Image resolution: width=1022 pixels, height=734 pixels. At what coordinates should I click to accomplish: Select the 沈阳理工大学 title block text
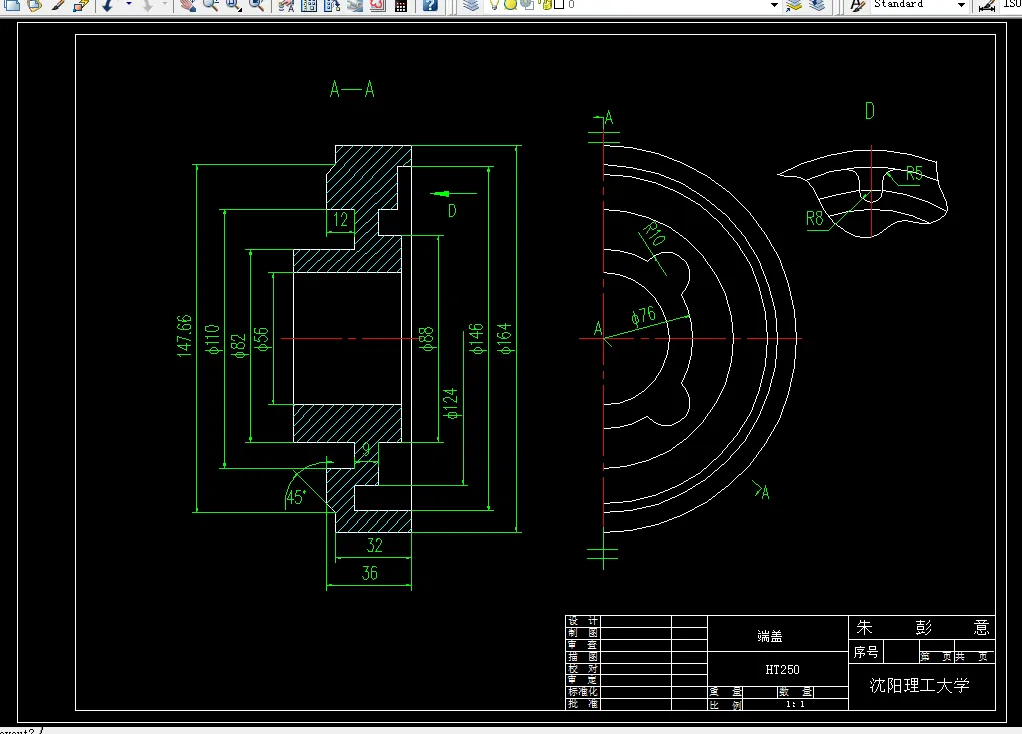pyautogui.click(x=920, y=686)
